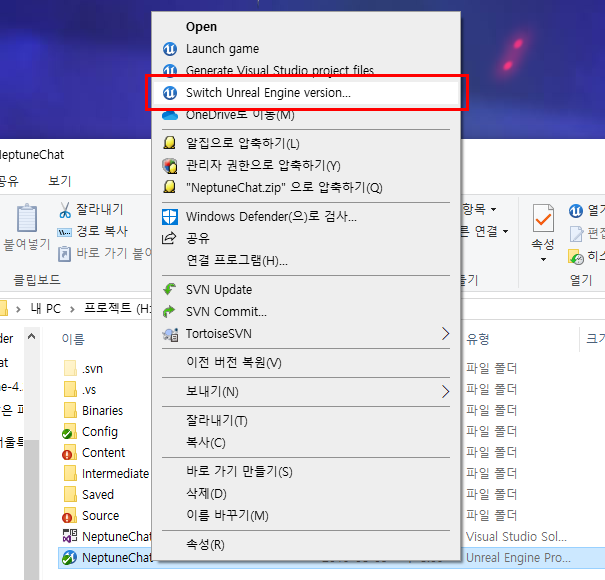The image size is (605, 580).
Task: Select 이름 바꾸기(M) rename entry
Action: (x=227, y=515)
